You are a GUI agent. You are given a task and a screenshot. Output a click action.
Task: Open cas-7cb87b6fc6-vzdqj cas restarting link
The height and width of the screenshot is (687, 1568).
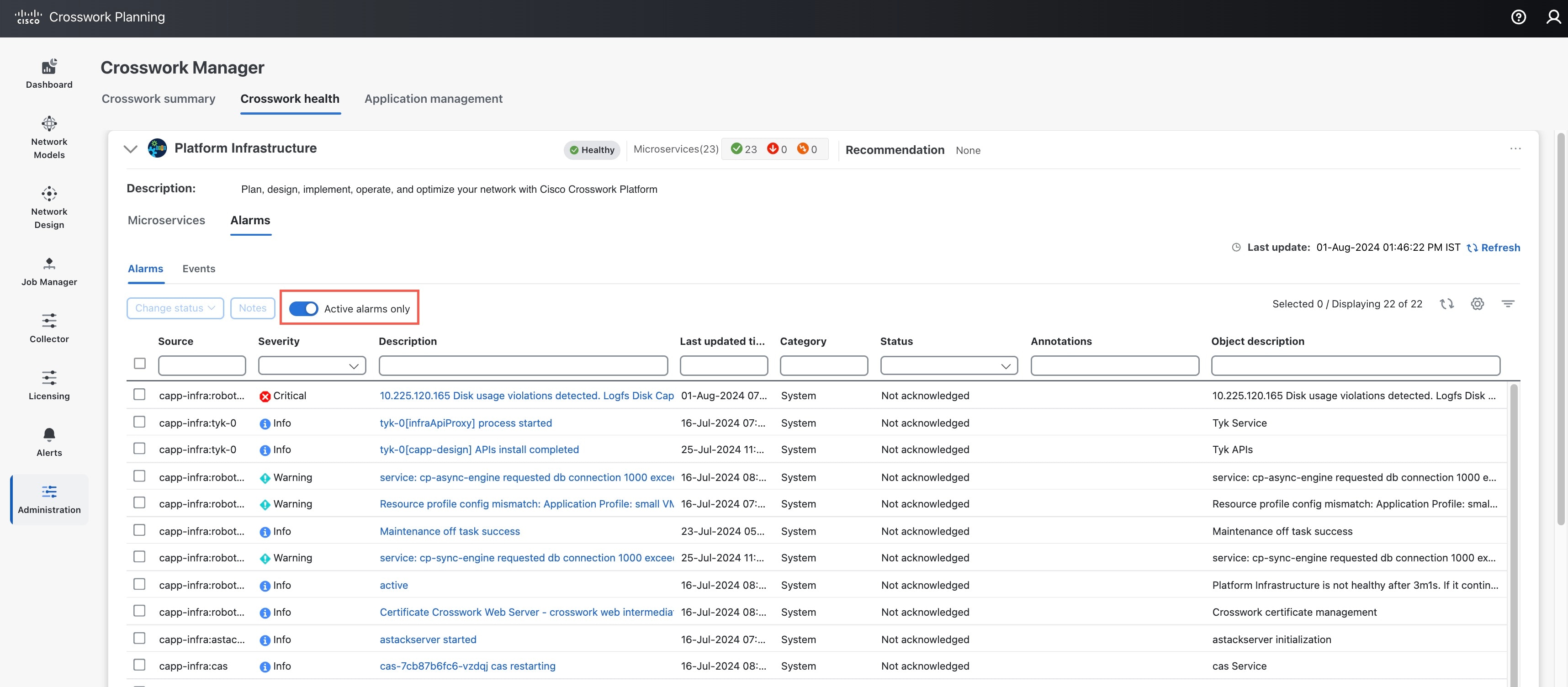click(467, 666)
